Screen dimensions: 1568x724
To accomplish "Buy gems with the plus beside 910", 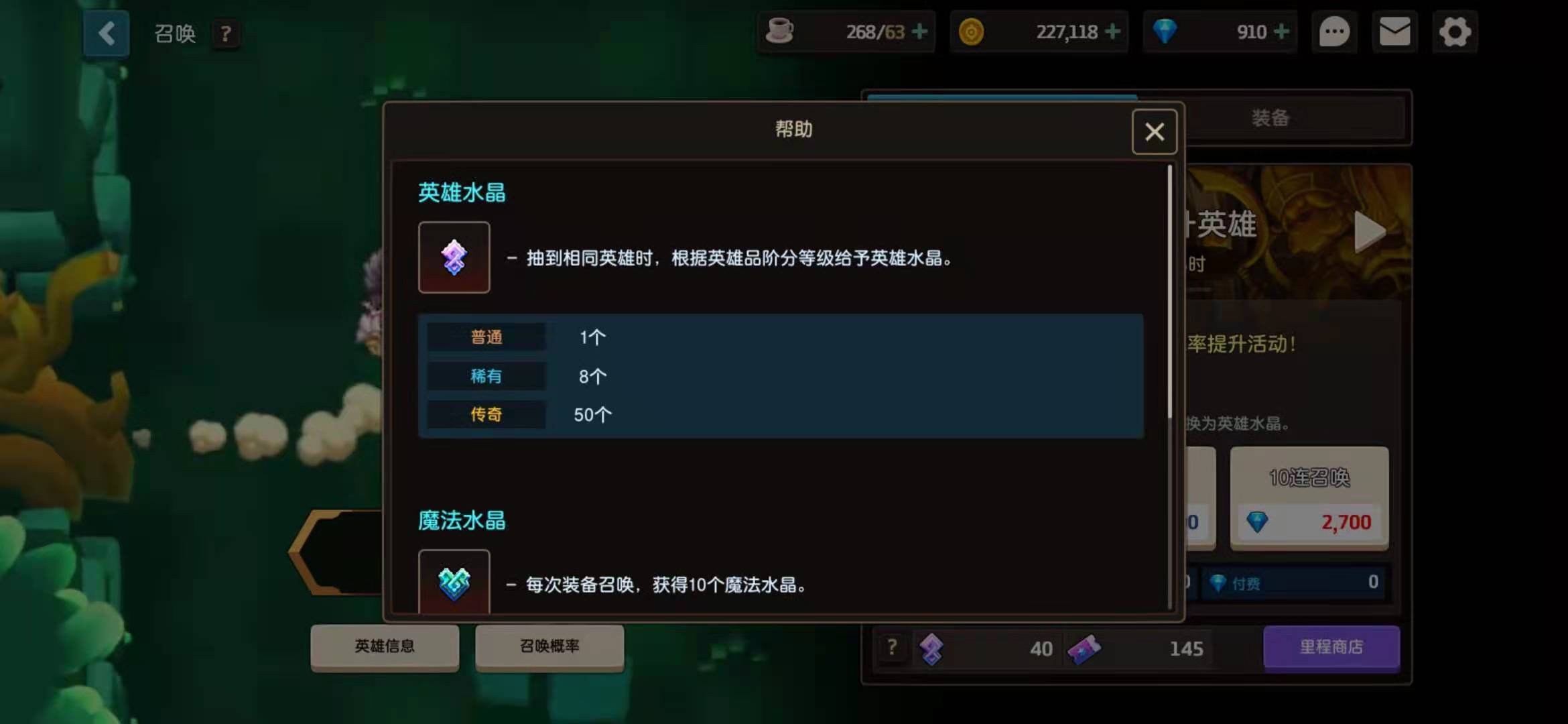I will 1281,32.
